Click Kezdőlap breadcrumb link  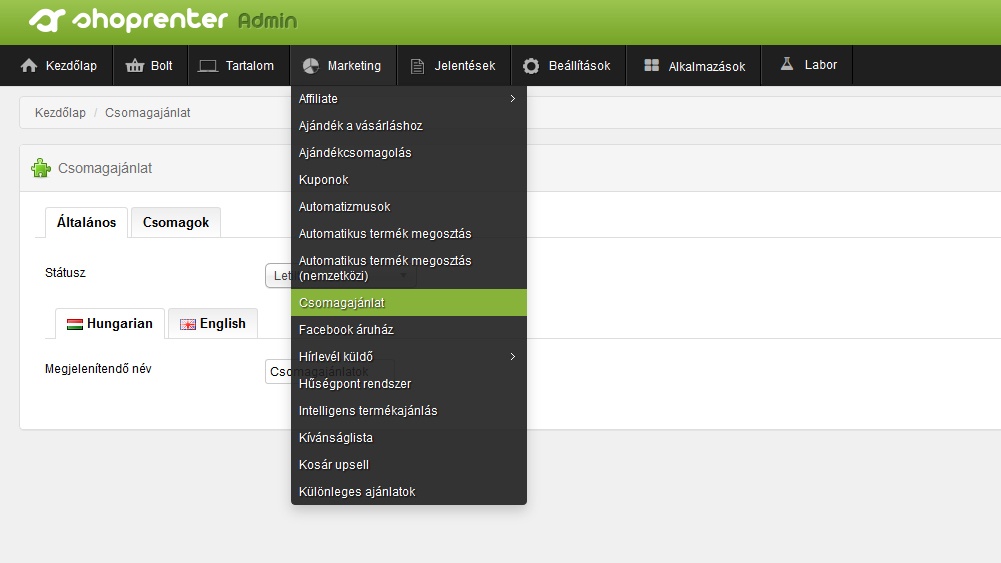[x=60, y=112]
